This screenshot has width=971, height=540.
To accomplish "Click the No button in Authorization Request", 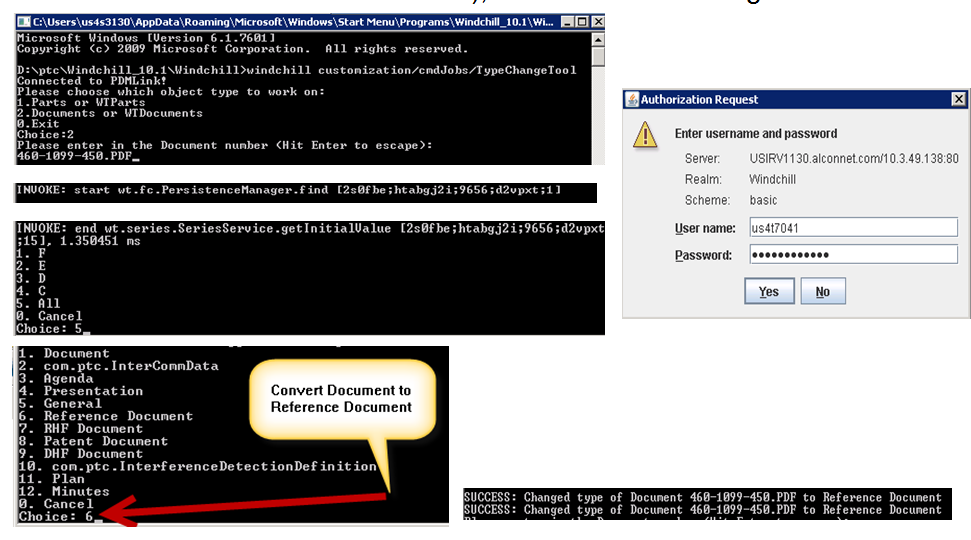I will click(822, 291).
